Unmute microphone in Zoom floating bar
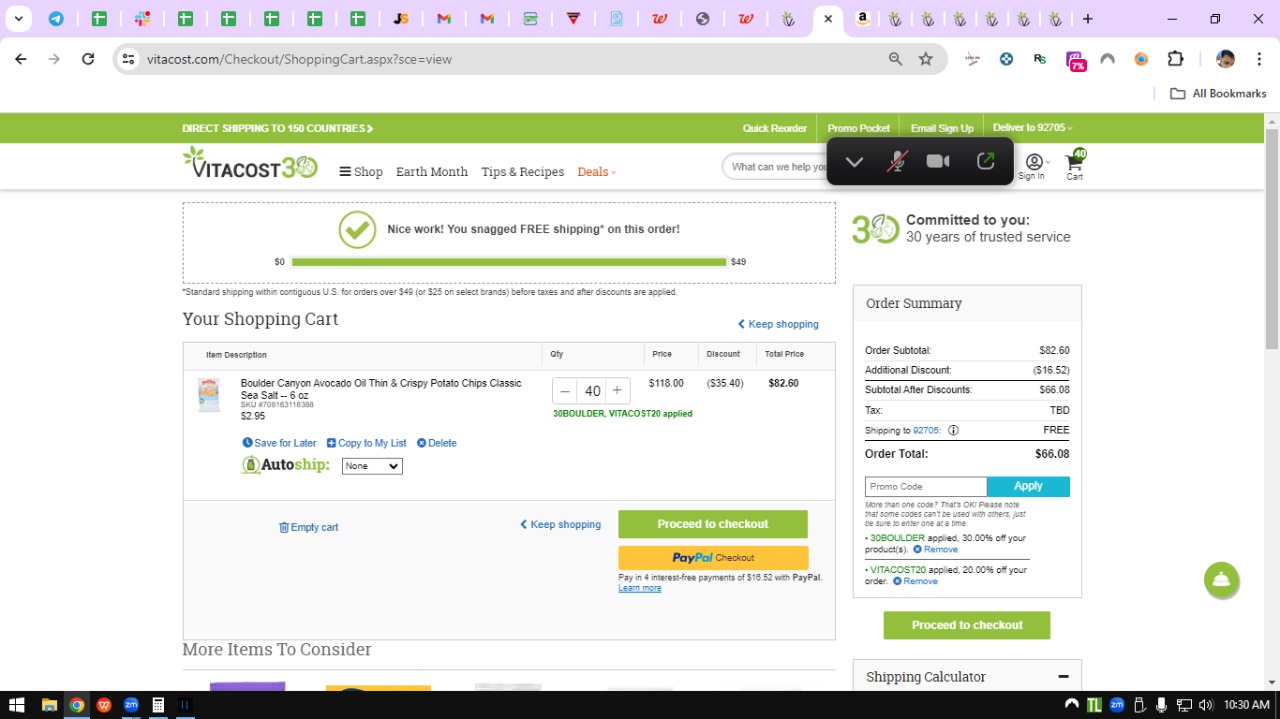 897,161
